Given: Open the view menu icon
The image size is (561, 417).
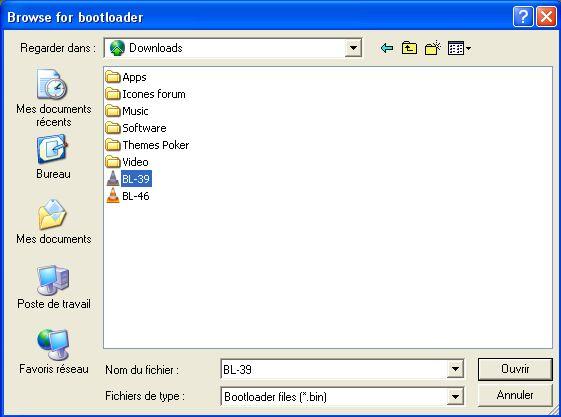Looking at the screenshot, I should click(459, 48).
